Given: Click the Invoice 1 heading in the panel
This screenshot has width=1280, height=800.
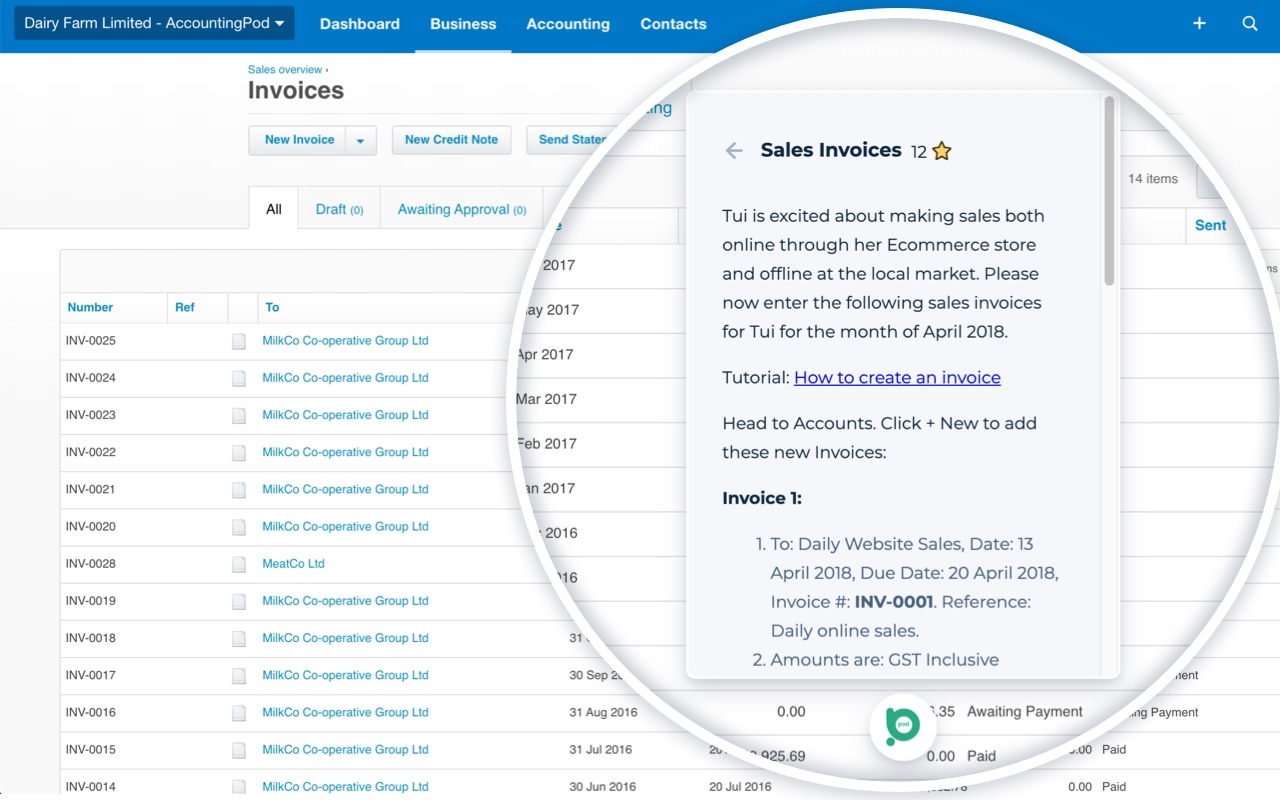Looking at the screenshot, I should point(762,498).
